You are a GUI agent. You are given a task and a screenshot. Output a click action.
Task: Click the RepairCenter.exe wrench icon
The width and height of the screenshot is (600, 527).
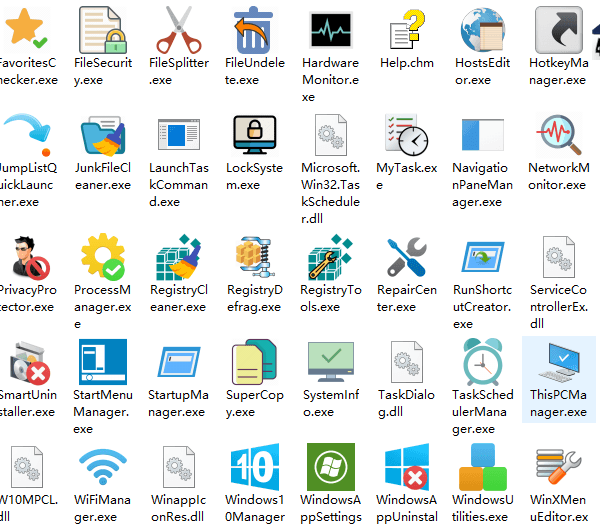[406, 257]
